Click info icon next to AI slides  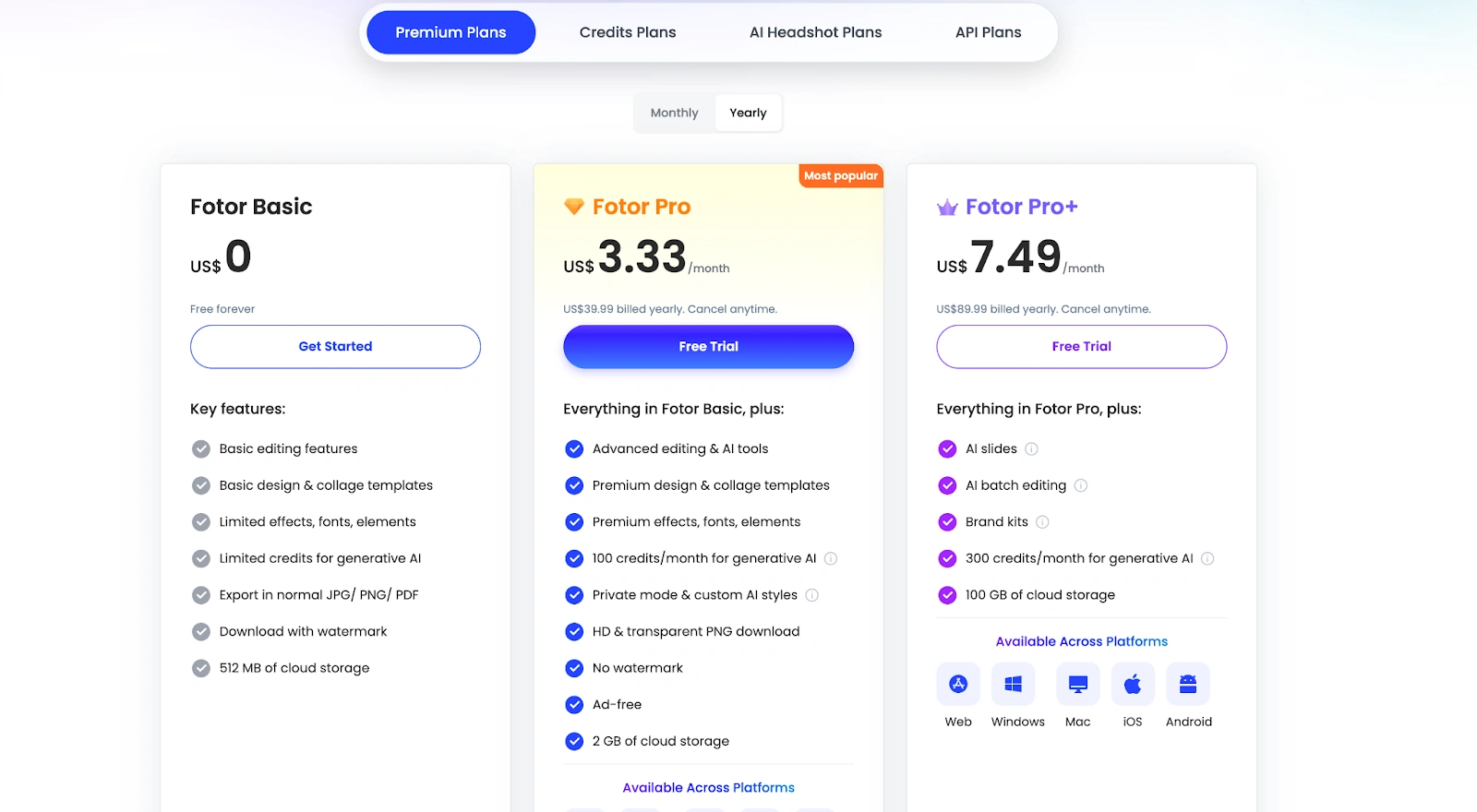(1032, 449)
